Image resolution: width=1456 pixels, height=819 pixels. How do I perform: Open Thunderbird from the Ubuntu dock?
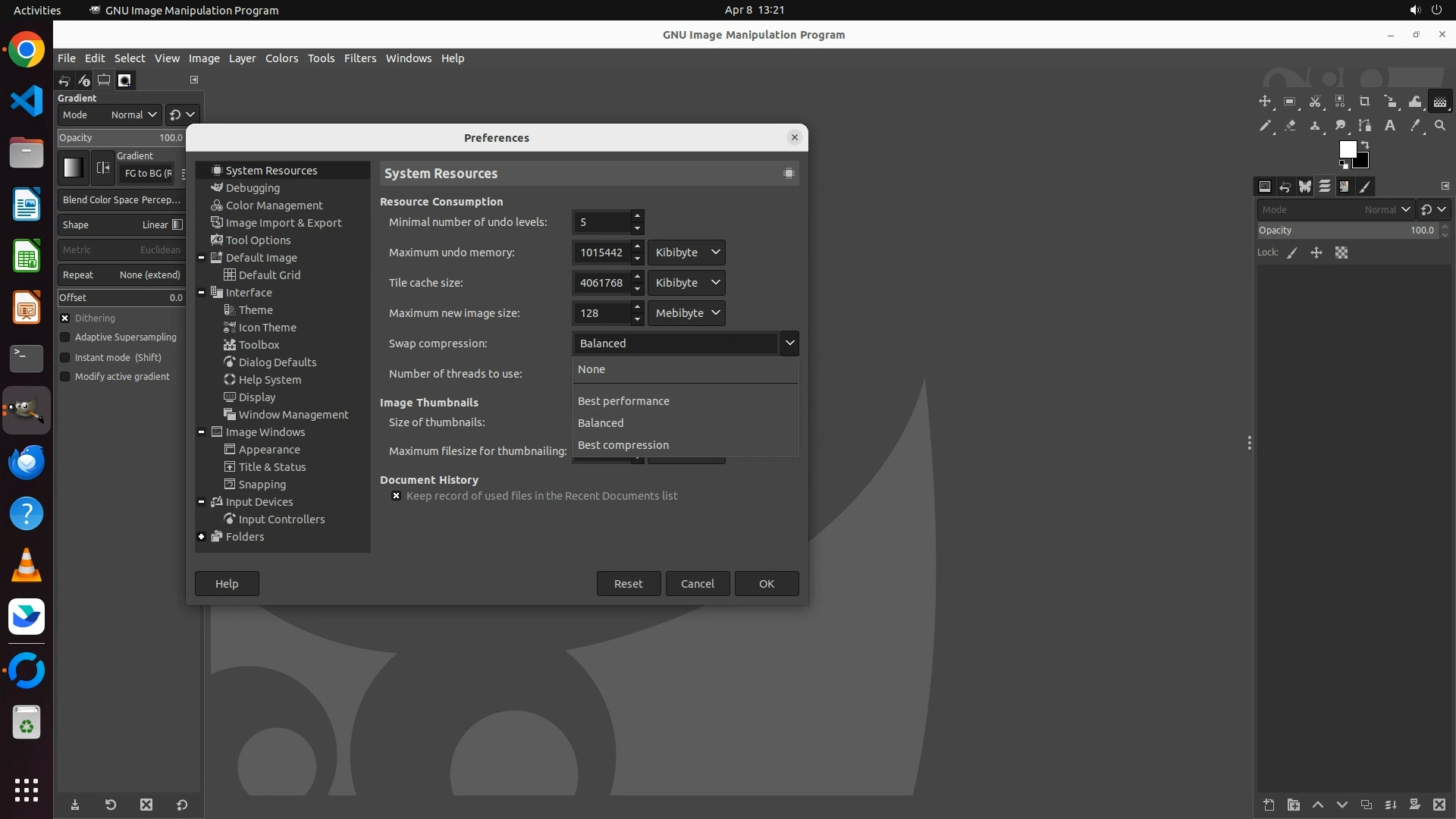coord(27,463)
